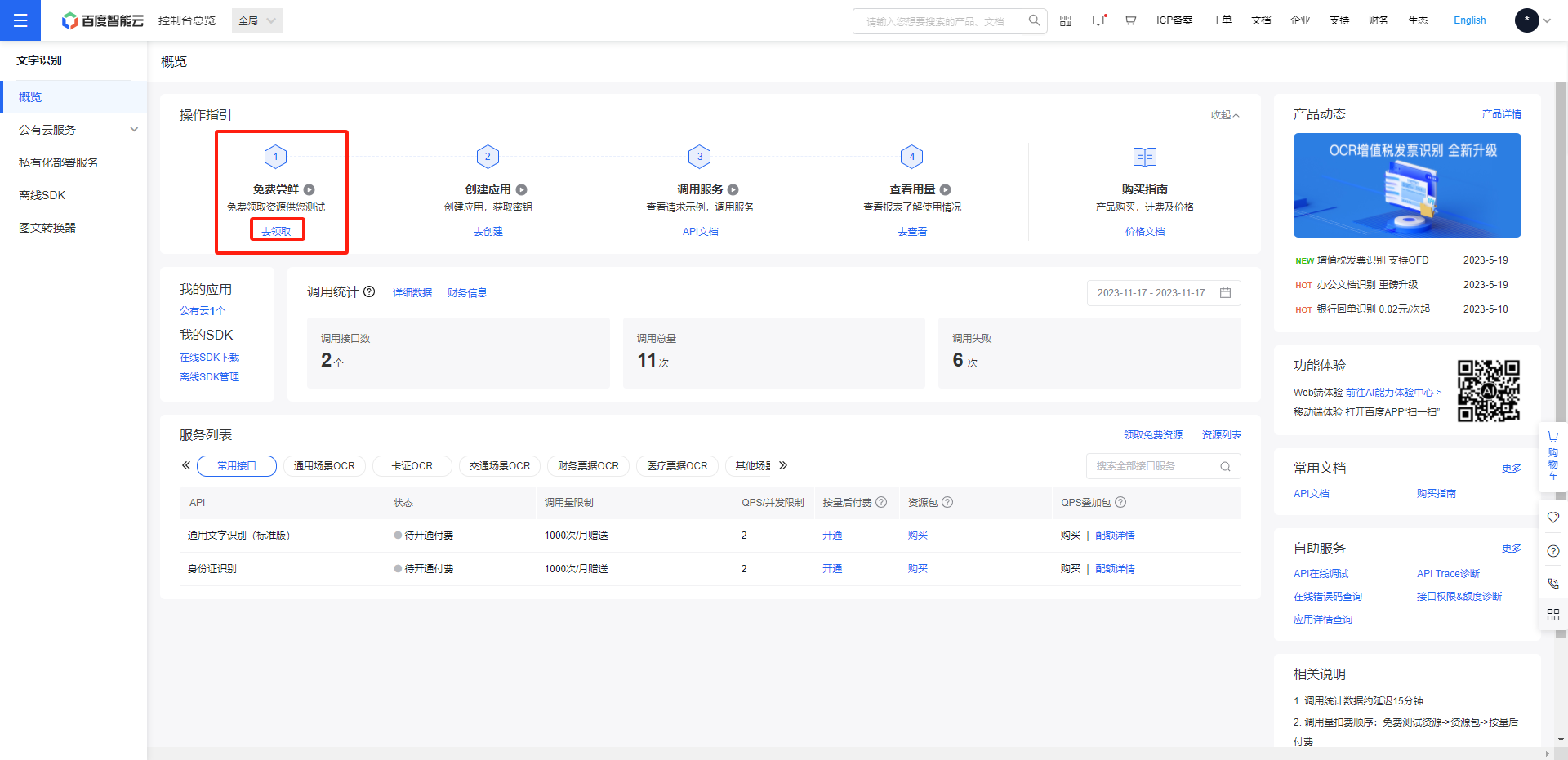Select the 通用场景OCR tab
The width and height of the screenshot is (1568, 760).
point(324,465)
